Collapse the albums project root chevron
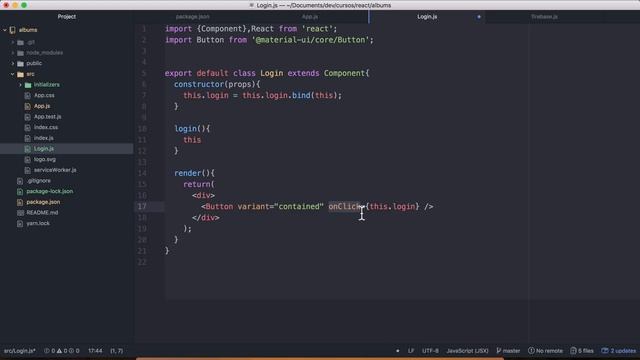The height and width of the screenshot is (360, 640). 5,30
